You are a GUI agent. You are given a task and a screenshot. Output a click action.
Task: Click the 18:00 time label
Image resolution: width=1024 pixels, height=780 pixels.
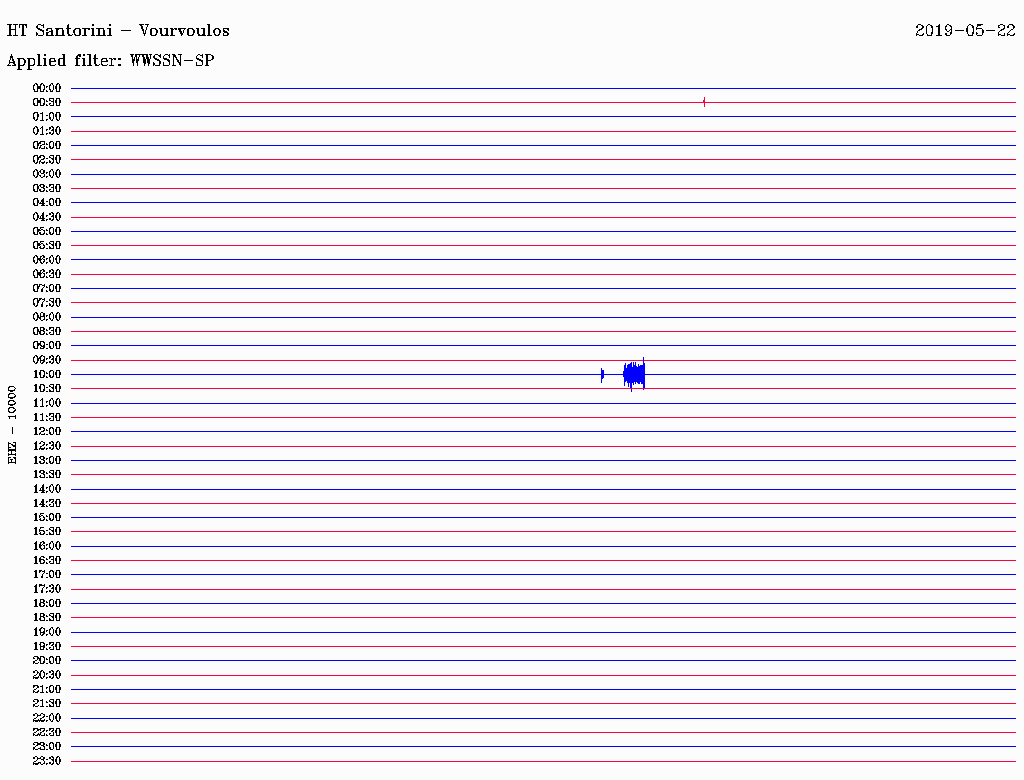[47, 604]
